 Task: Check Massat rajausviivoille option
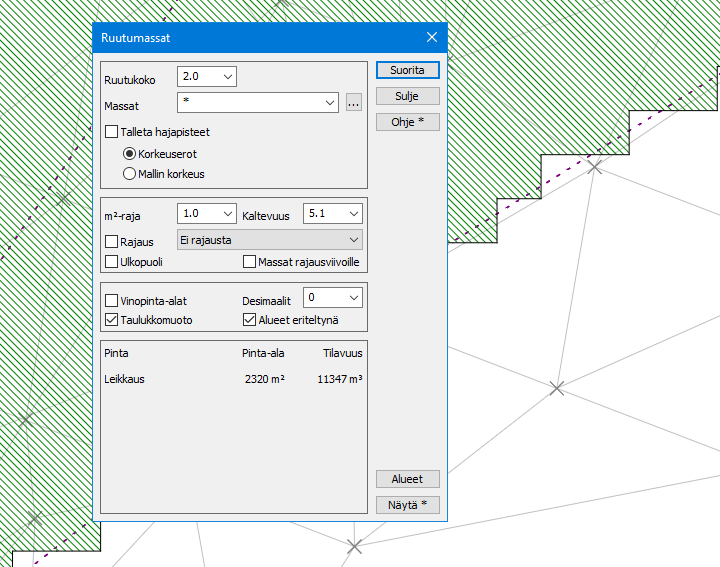(250, 262)
